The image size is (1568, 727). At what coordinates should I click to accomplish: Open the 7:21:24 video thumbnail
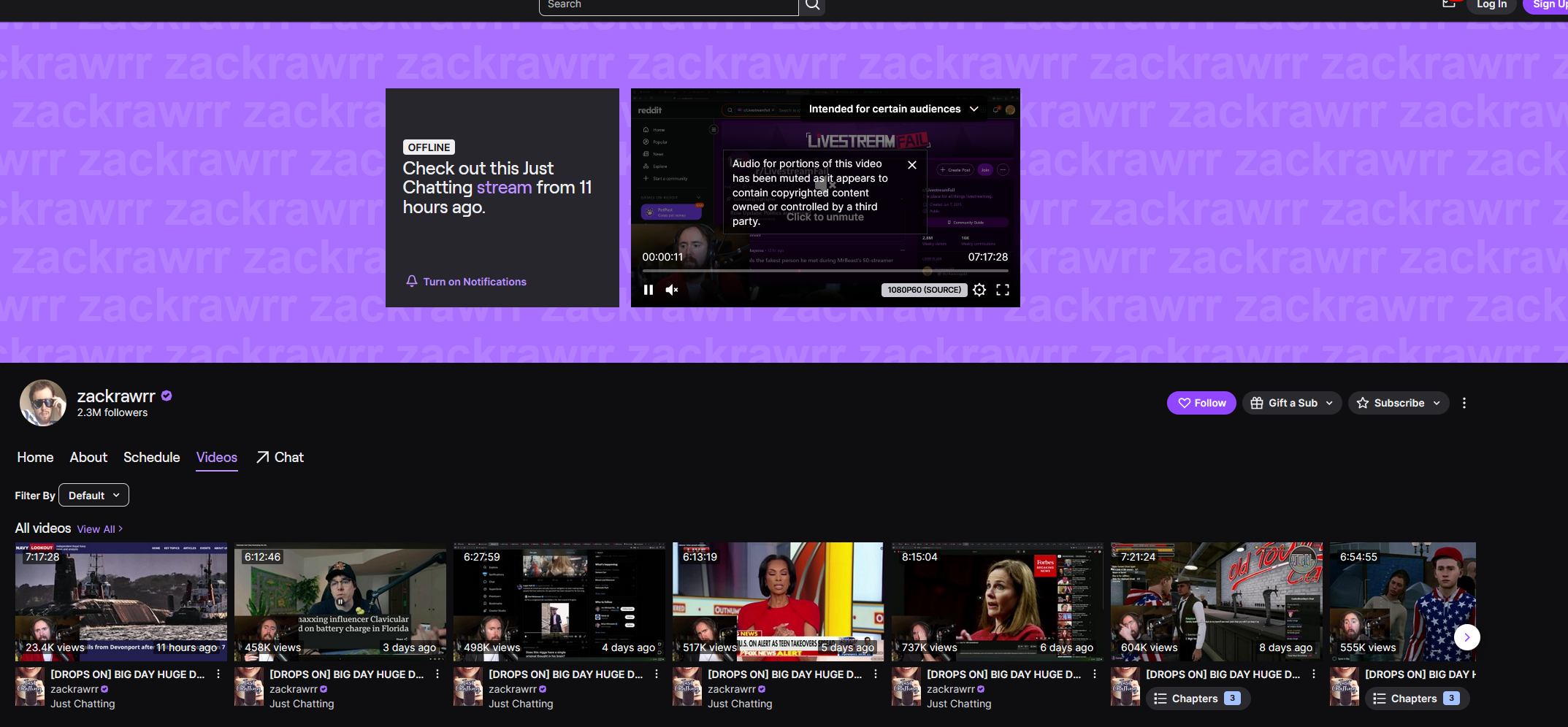click(x=1217, y=601)
